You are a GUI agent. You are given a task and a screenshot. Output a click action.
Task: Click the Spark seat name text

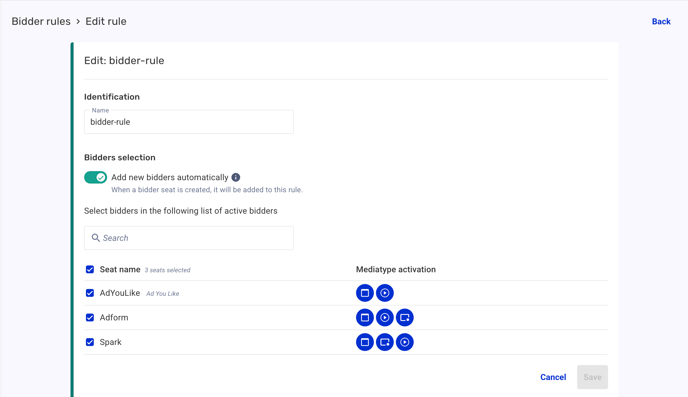pos(111,342)
